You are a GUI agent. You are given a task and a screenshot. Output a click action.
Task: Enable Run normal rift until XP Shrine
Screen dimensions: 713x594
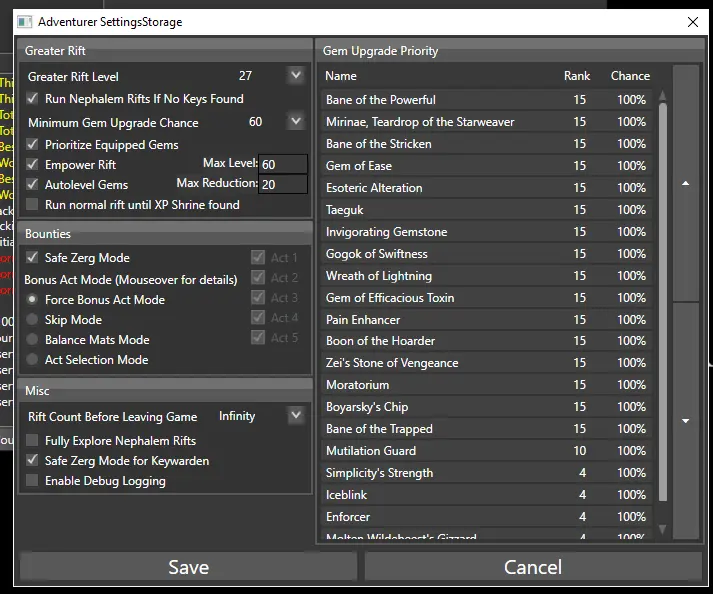(x=34, y=205)
